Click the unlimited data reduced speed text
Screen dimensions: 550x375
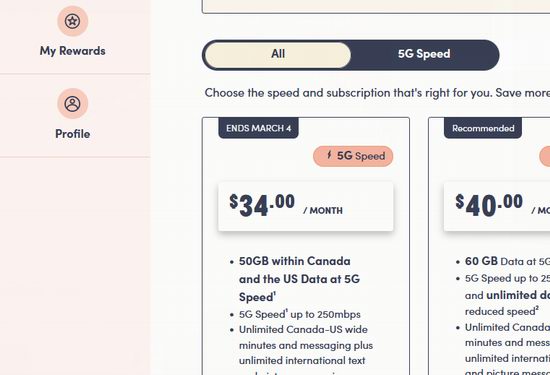coord(507,303)
